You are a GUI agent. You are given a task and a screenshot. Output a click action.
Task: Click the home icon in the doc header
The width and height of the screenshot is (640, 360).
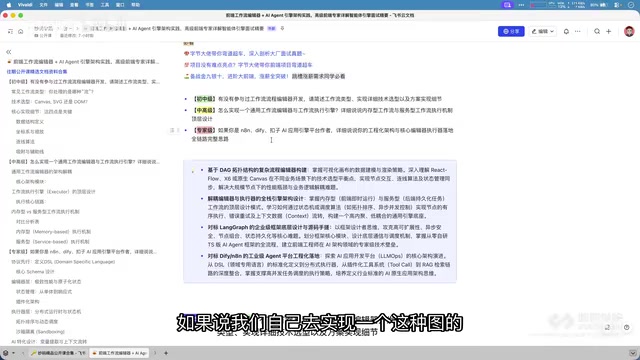click(20, 31)
